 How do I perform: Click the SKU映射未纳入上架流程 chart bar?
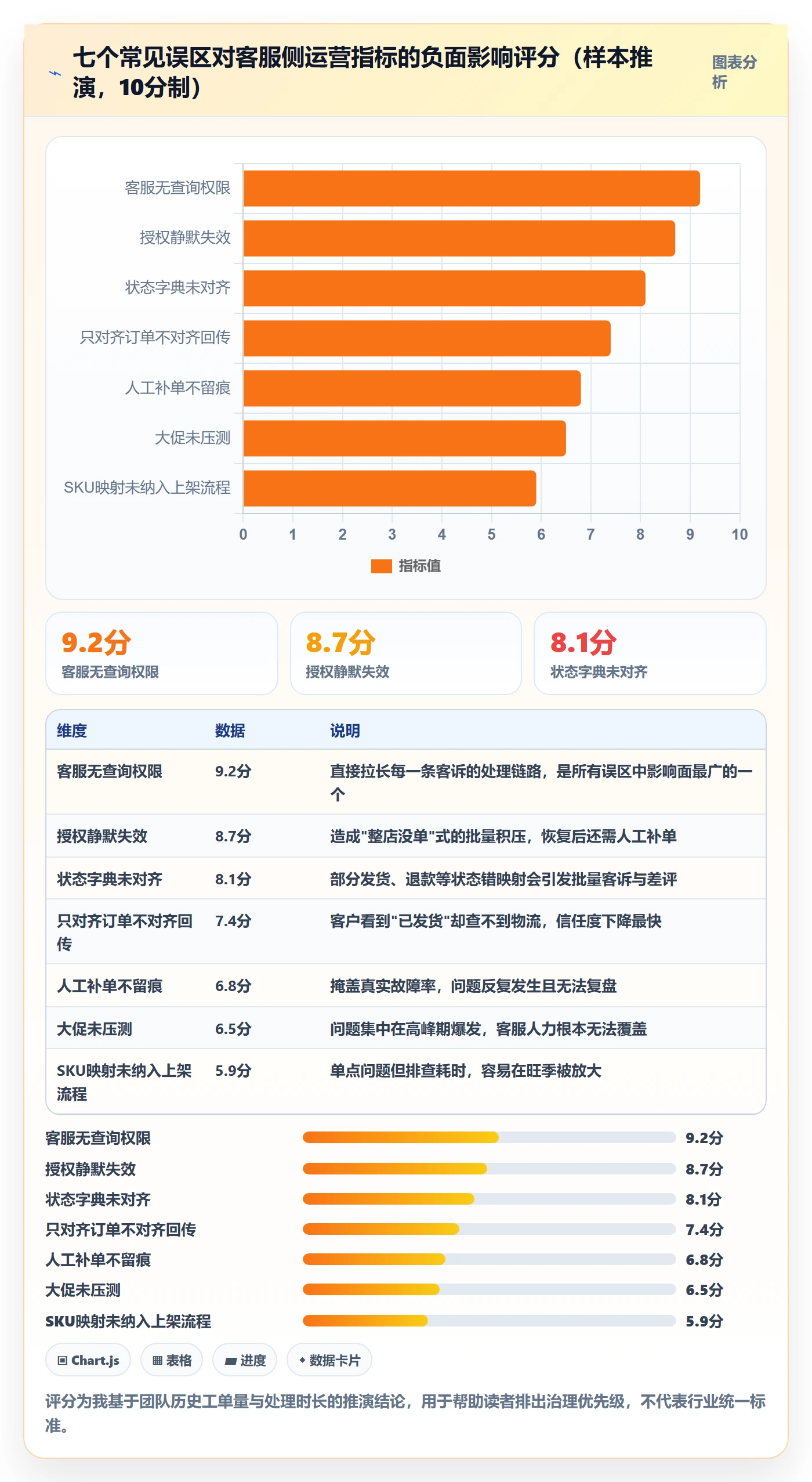click(390, 489)
